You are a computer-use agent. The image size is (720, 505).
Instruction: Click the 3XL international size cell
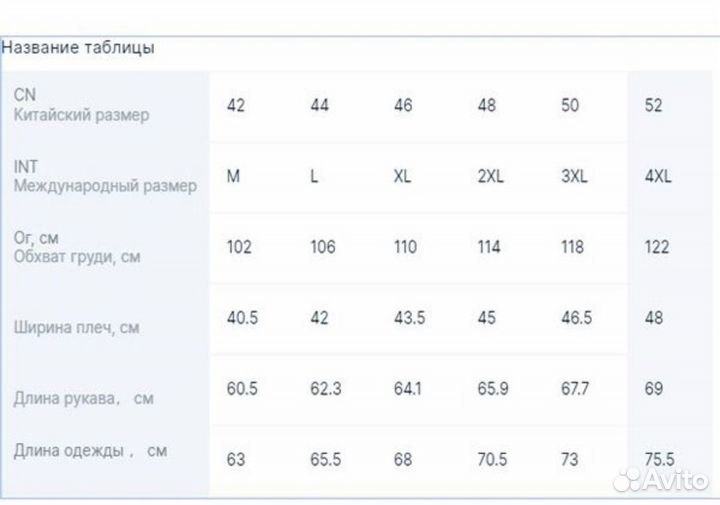[574, 177]
